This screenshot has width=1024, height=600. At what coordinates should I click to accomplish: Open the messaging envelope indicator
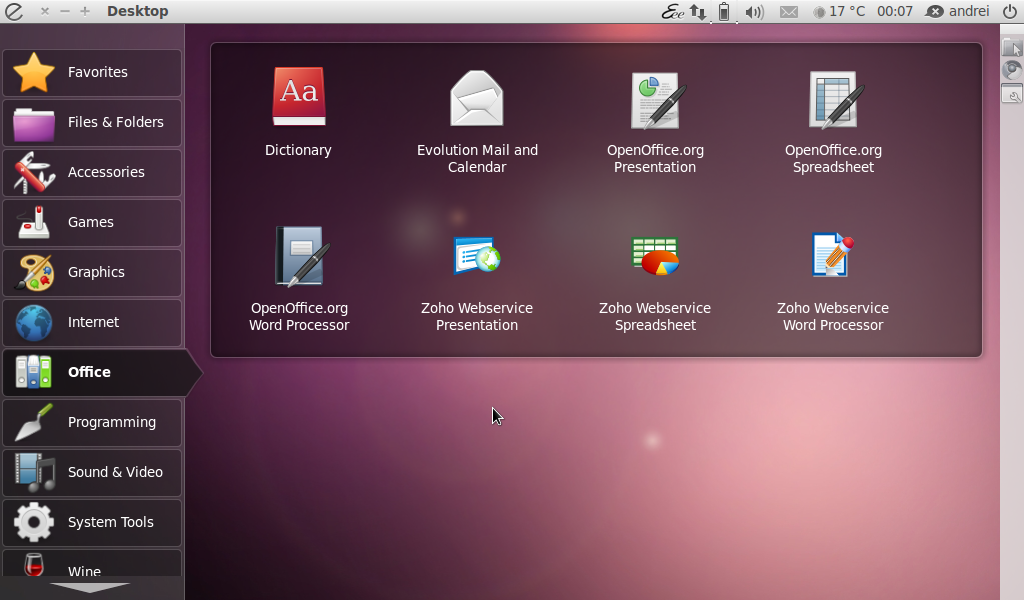click(789, 12)
